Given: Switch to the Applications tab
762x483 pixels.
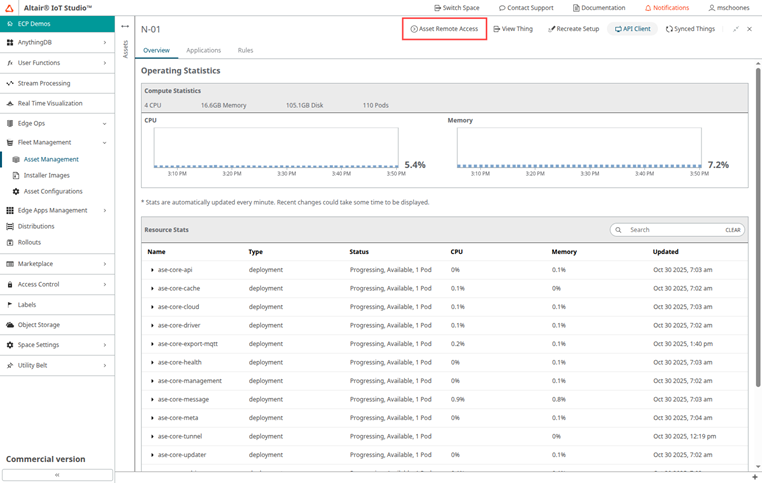Looking at the screenshot, I should tap(203, 50).
